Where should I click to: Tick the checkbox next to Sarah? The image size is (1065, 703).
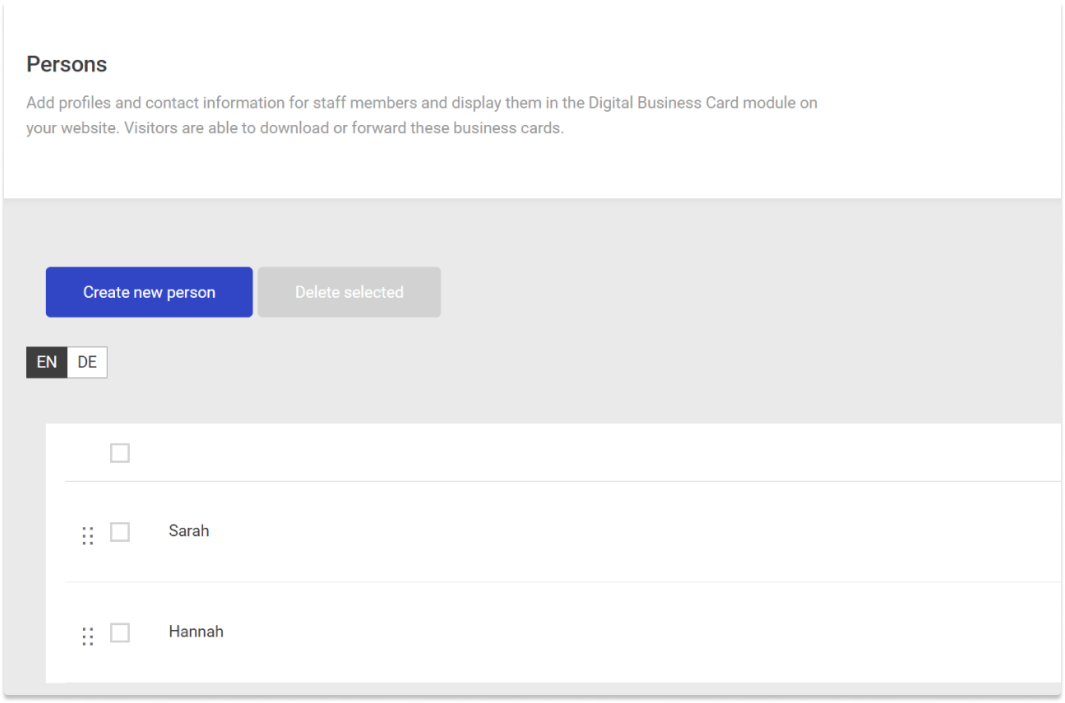(120, 532)
